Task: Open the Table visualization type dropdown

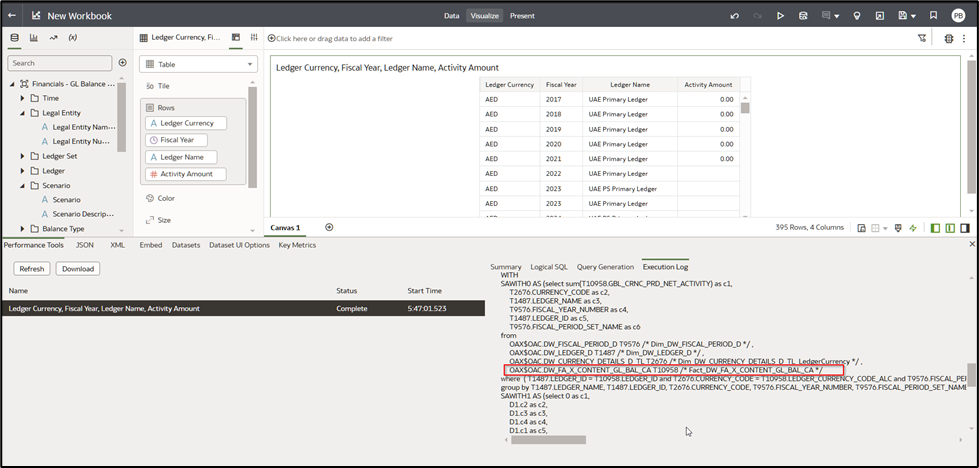Action: pyautogui.click(x=198, y=64)
